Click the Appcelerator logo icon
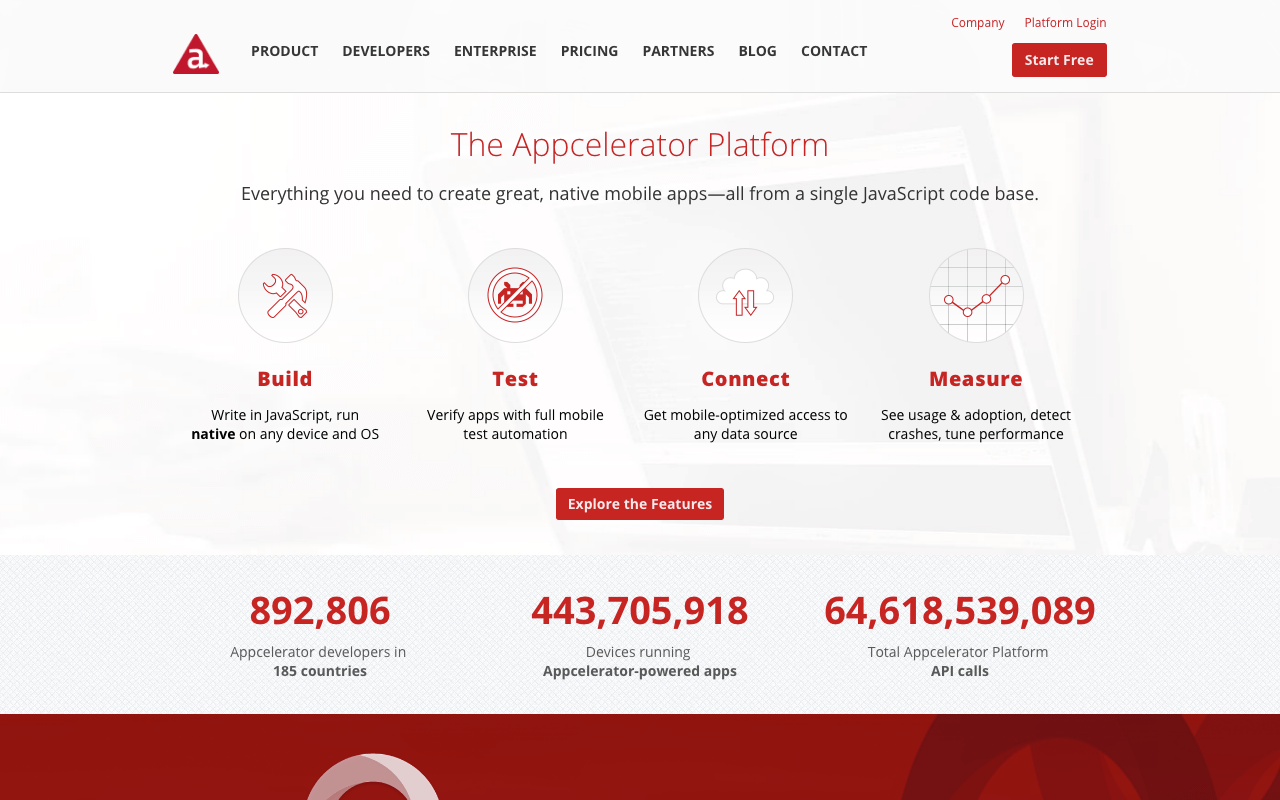This screenshot has width=1280, height=800. 196,54
